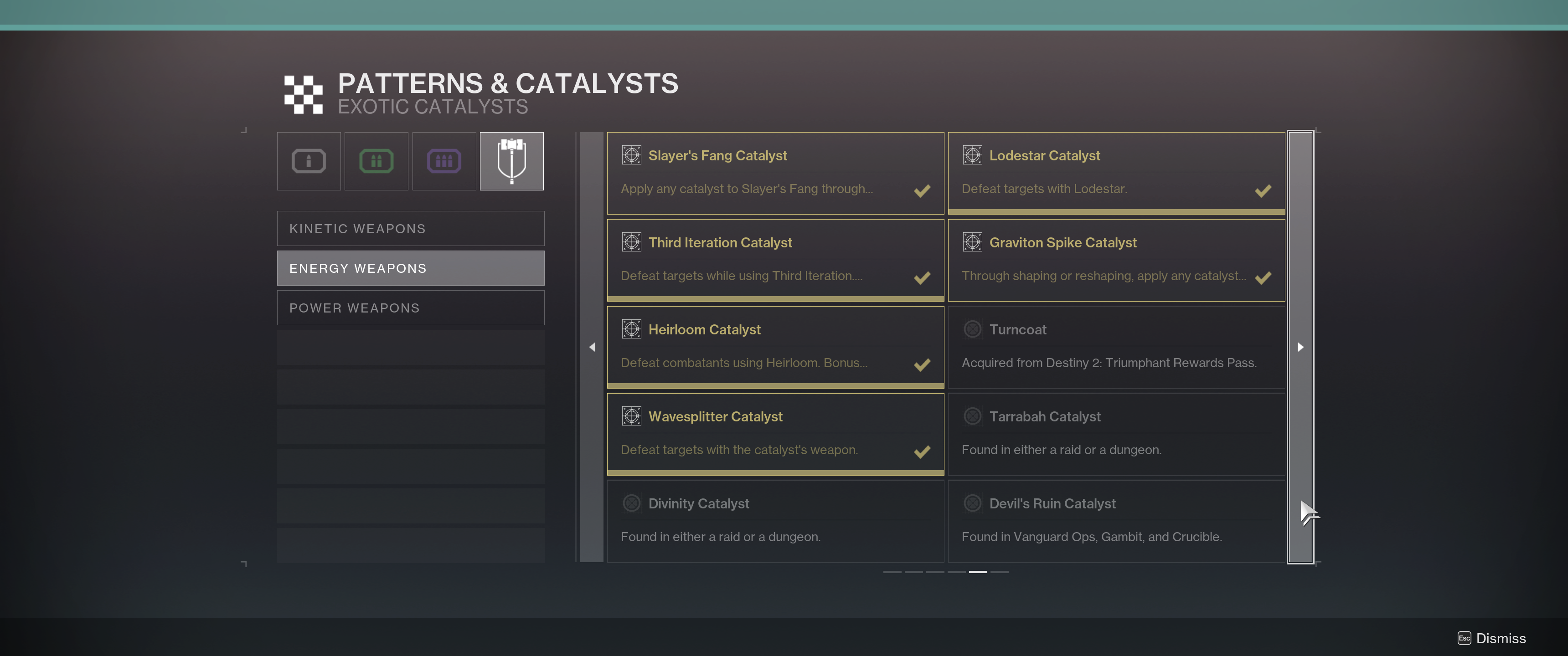Jump to the highlighted fifth page indicator
Screen dimensions: 1568x656
[978, 572]
